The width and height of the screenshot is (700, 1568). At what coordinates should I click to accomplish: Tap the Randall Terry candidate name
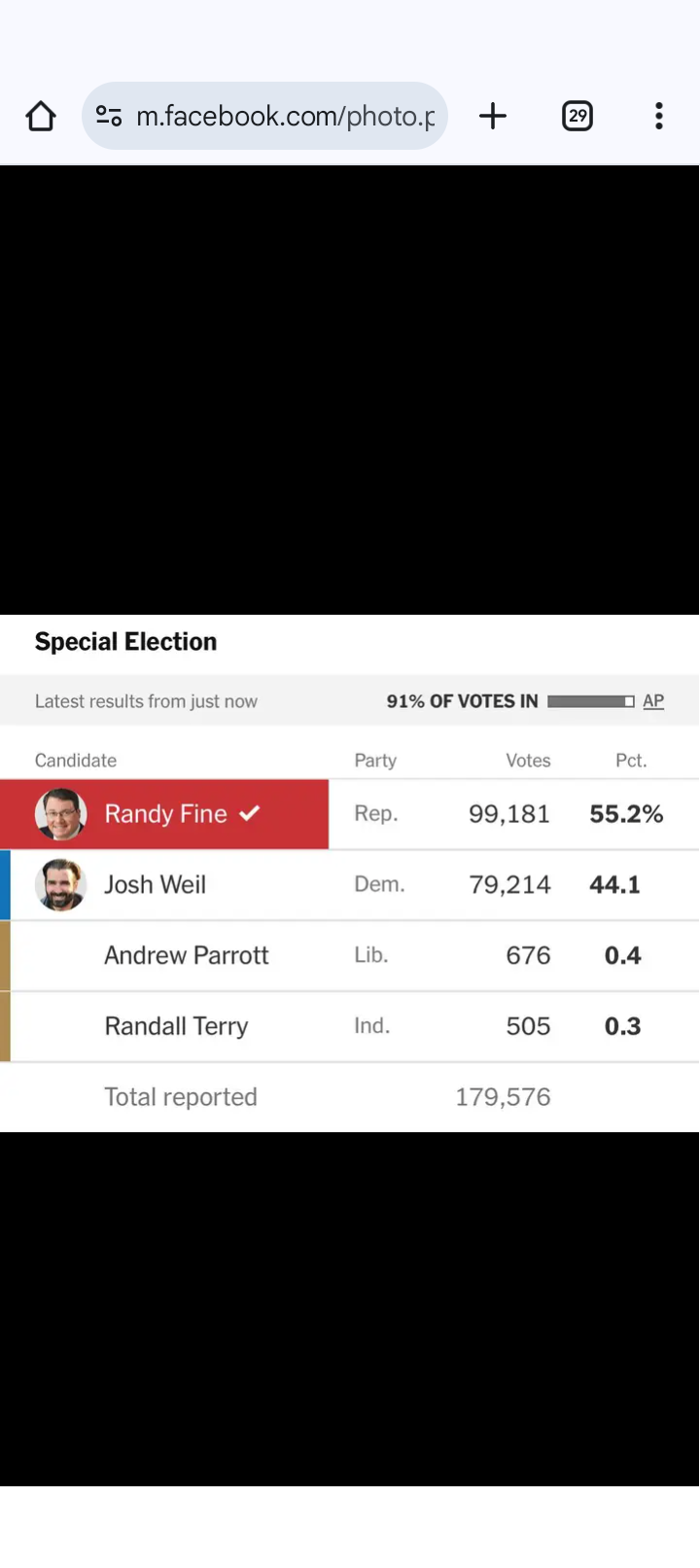pos(176,1026)
